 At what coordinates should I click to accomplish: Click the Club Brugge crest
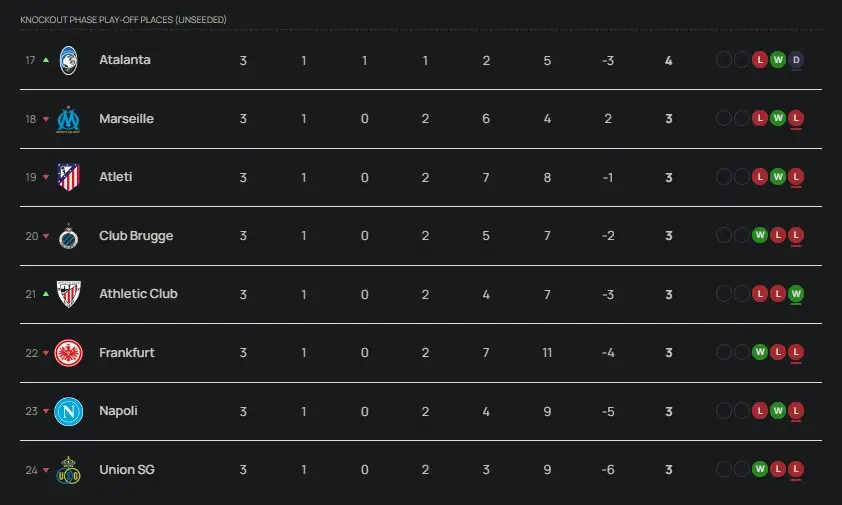(x=68, y=236)
